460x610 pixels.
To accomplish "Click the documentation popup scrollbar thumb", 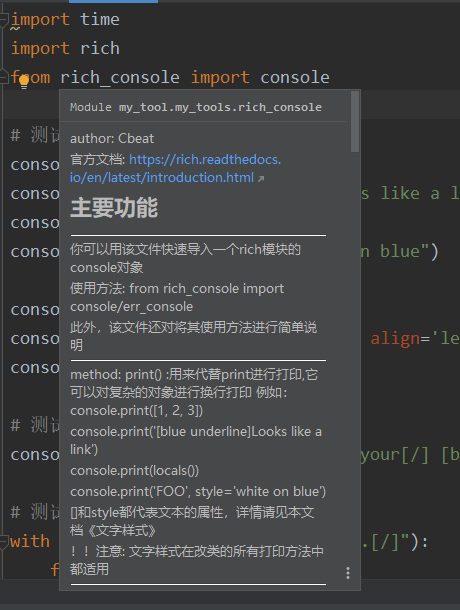I will coord(355,121).
